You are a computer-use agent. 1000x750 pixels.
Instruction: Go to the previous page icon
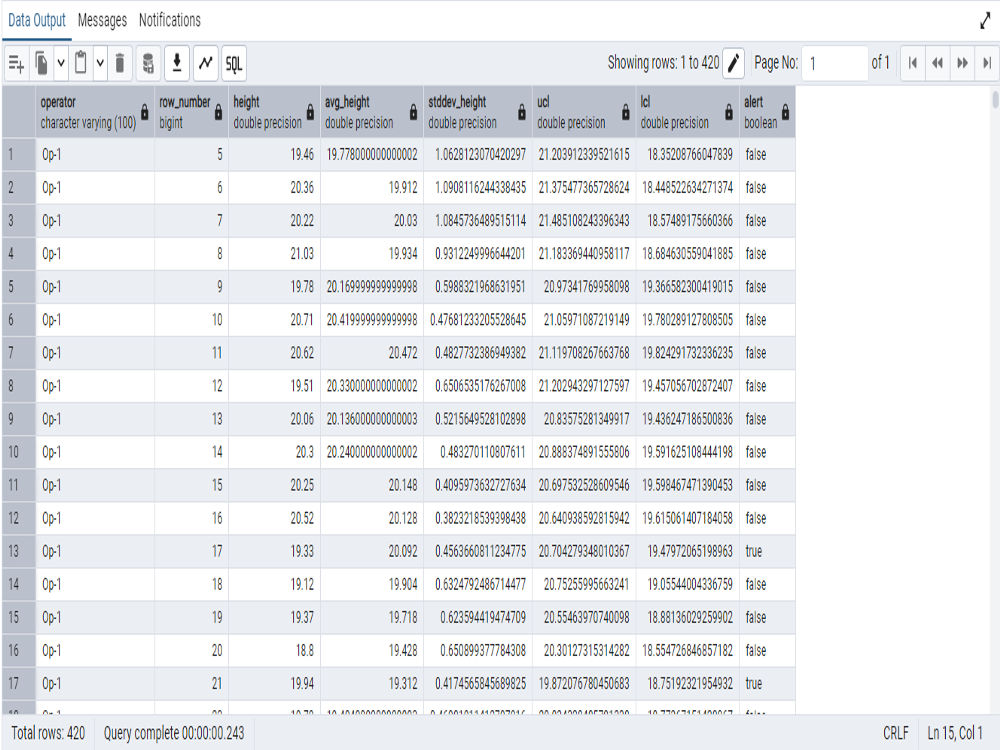click(x=938, y=63)
